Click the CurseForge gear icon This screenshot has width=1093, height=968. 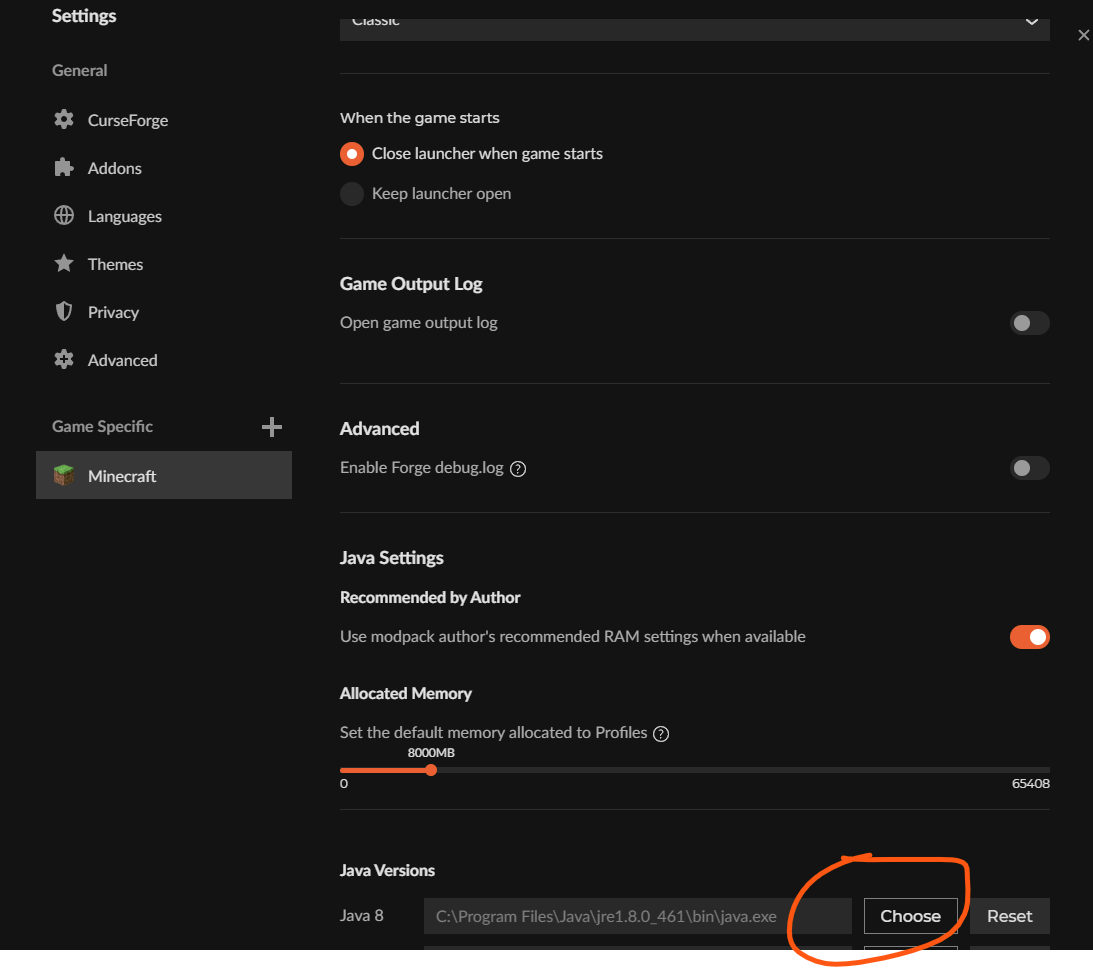coord(64,120)
